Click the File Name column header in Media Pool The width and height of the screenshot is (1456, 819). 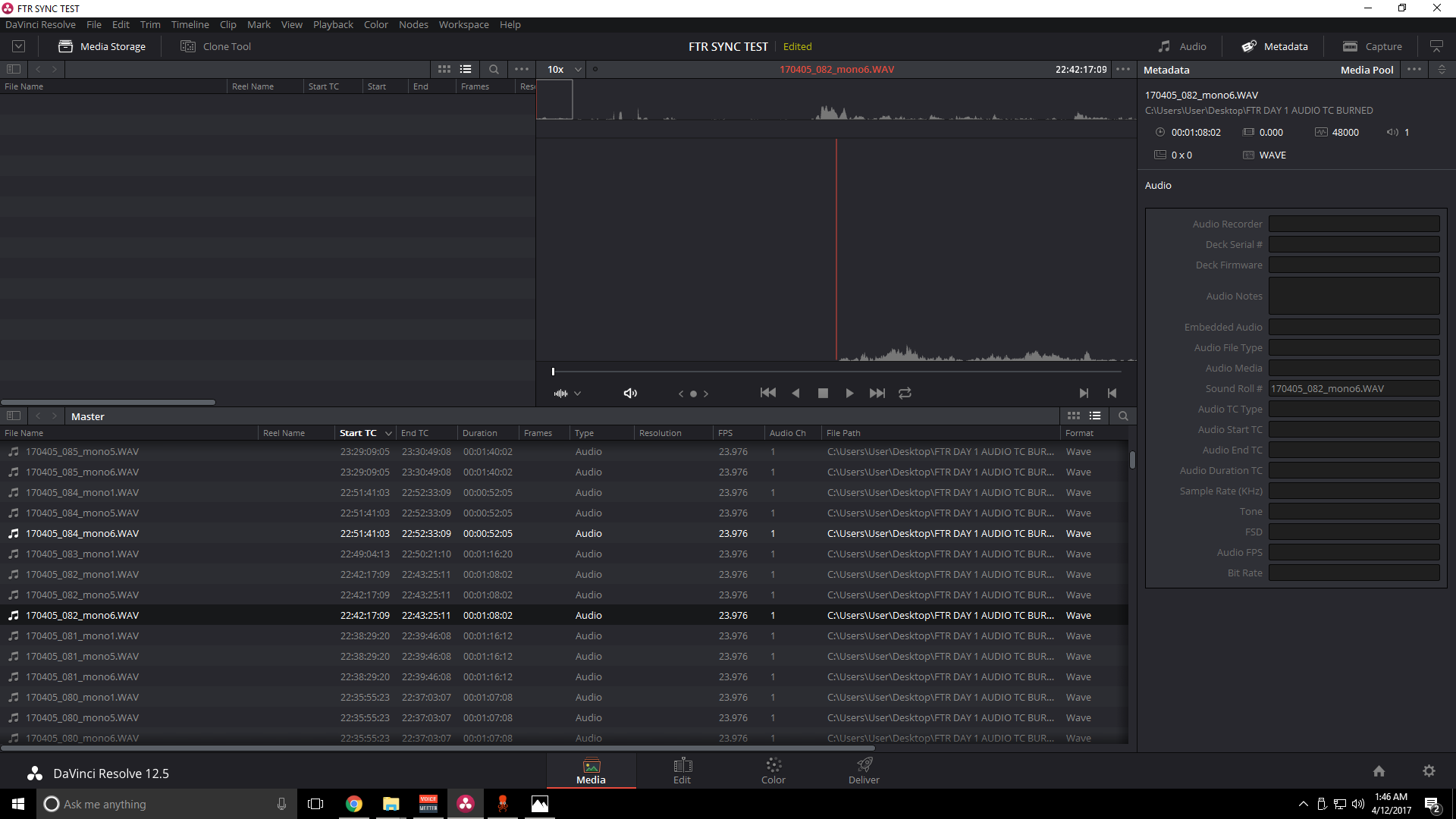(x=129, y=433)
